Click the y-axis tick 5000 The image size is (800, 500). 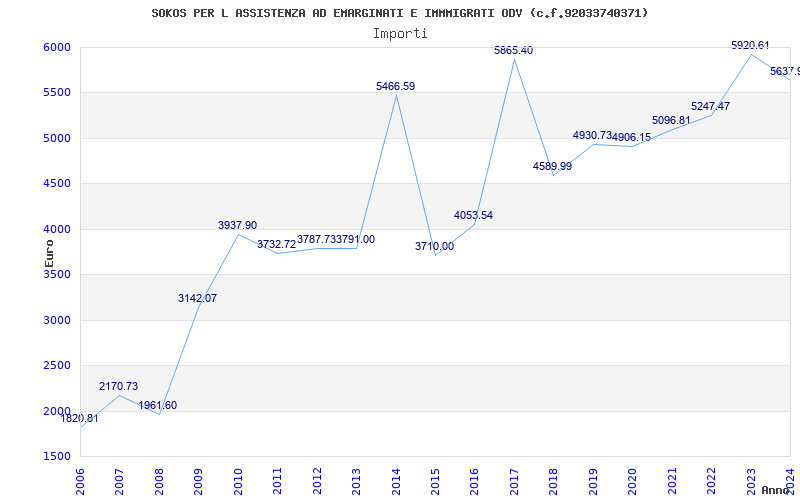(x=57, y=138)
